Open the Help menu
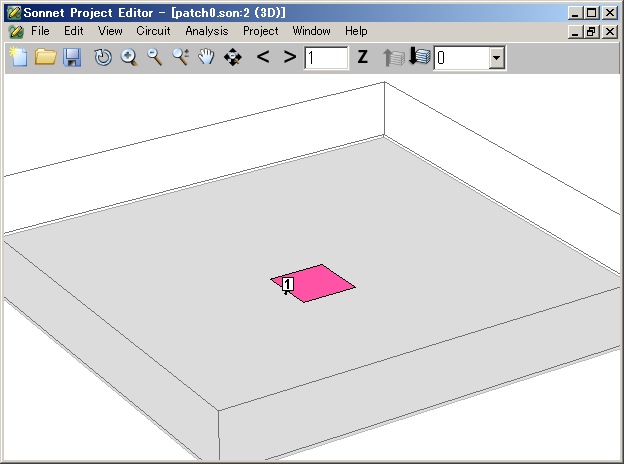The height and width of the screenshot is (464, 624). 356,31
